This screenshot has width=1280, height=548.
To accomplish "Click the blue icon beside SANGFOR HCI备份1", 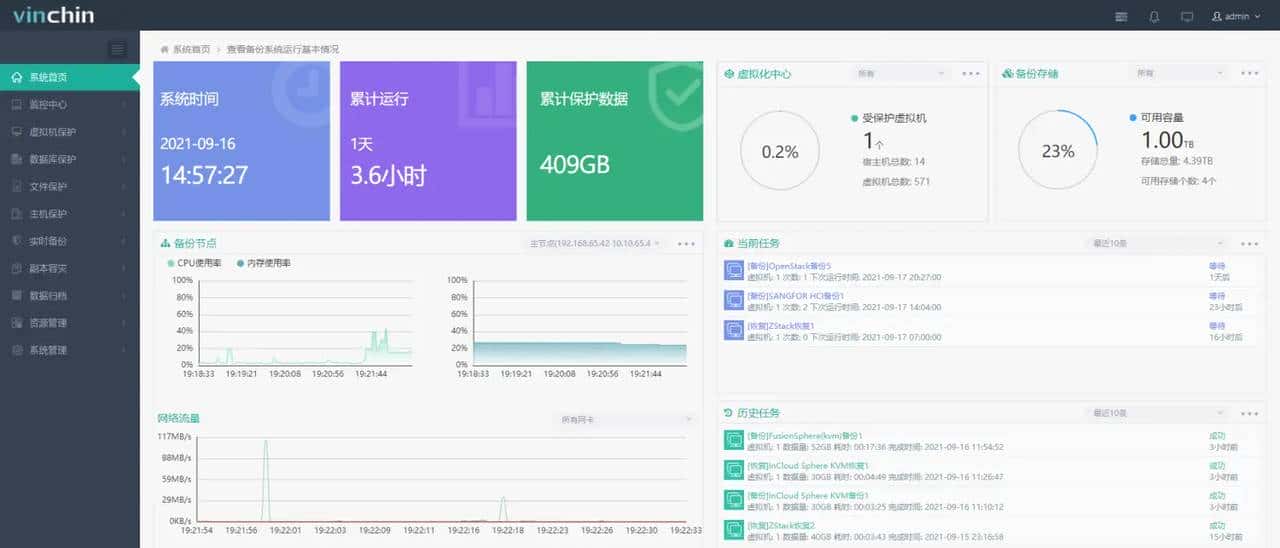I will [733, 301].
